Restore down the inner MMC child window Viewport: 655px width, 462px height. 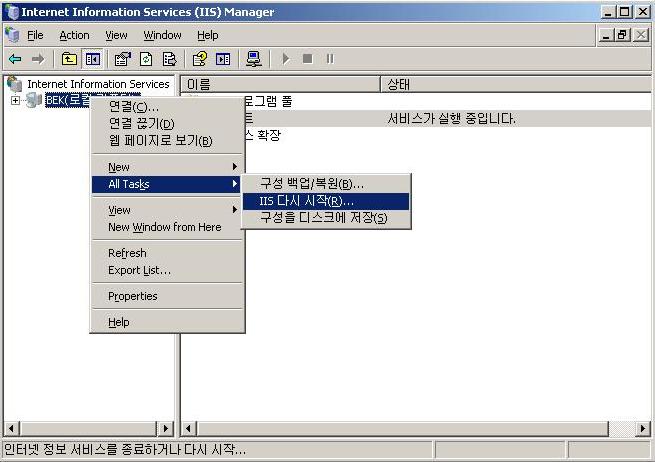pos(622,35)
